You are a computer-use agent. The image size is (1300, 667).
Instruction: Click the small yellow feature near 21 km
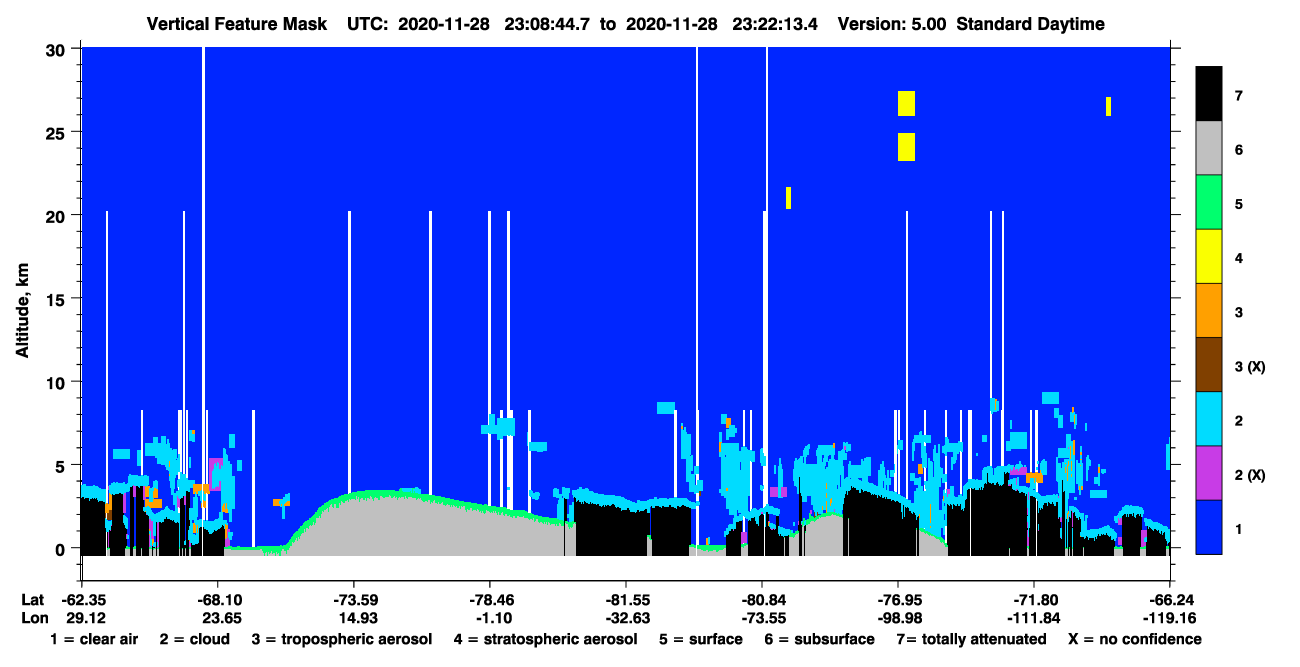click(788, 198)
